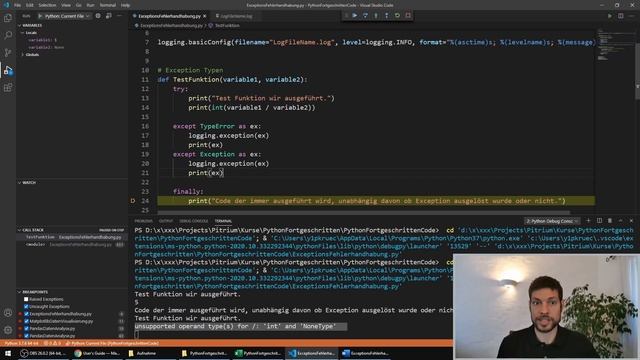Run Python file via editor play icon
640x360 pixels.
[610, 16]
